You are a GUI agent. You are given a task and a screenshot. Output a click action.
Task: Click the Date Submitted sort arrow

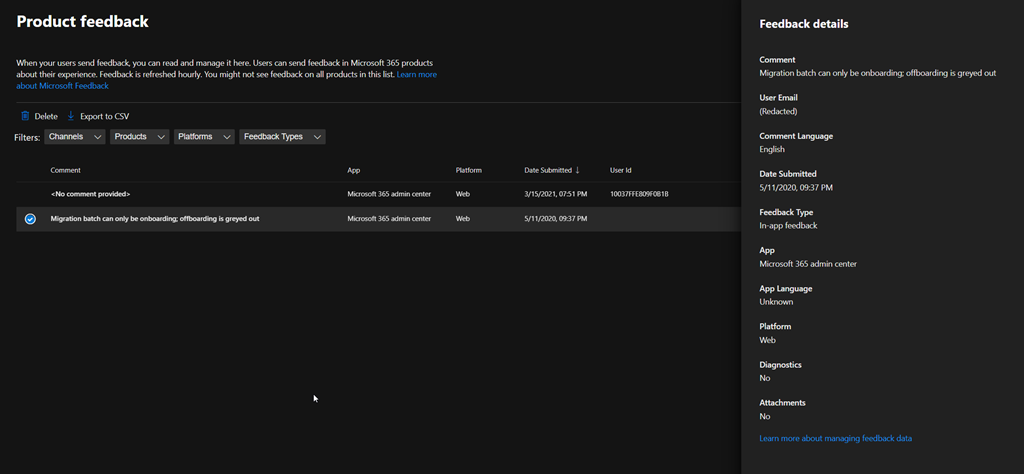coord(577,170)
